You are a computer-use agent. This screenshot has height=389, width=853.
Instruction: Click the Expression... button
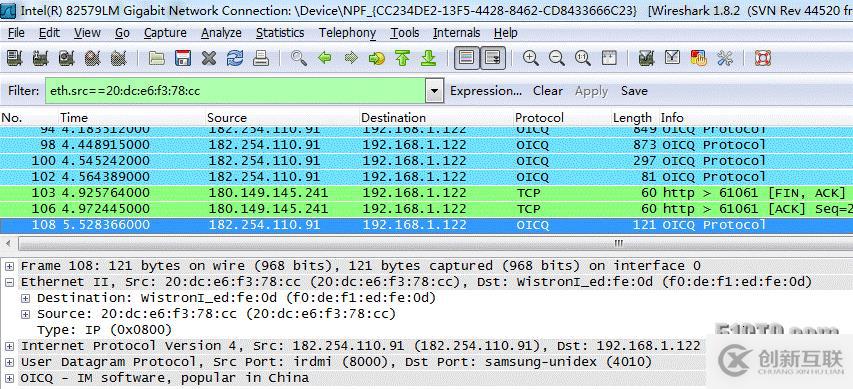click(x=486, y=91)
